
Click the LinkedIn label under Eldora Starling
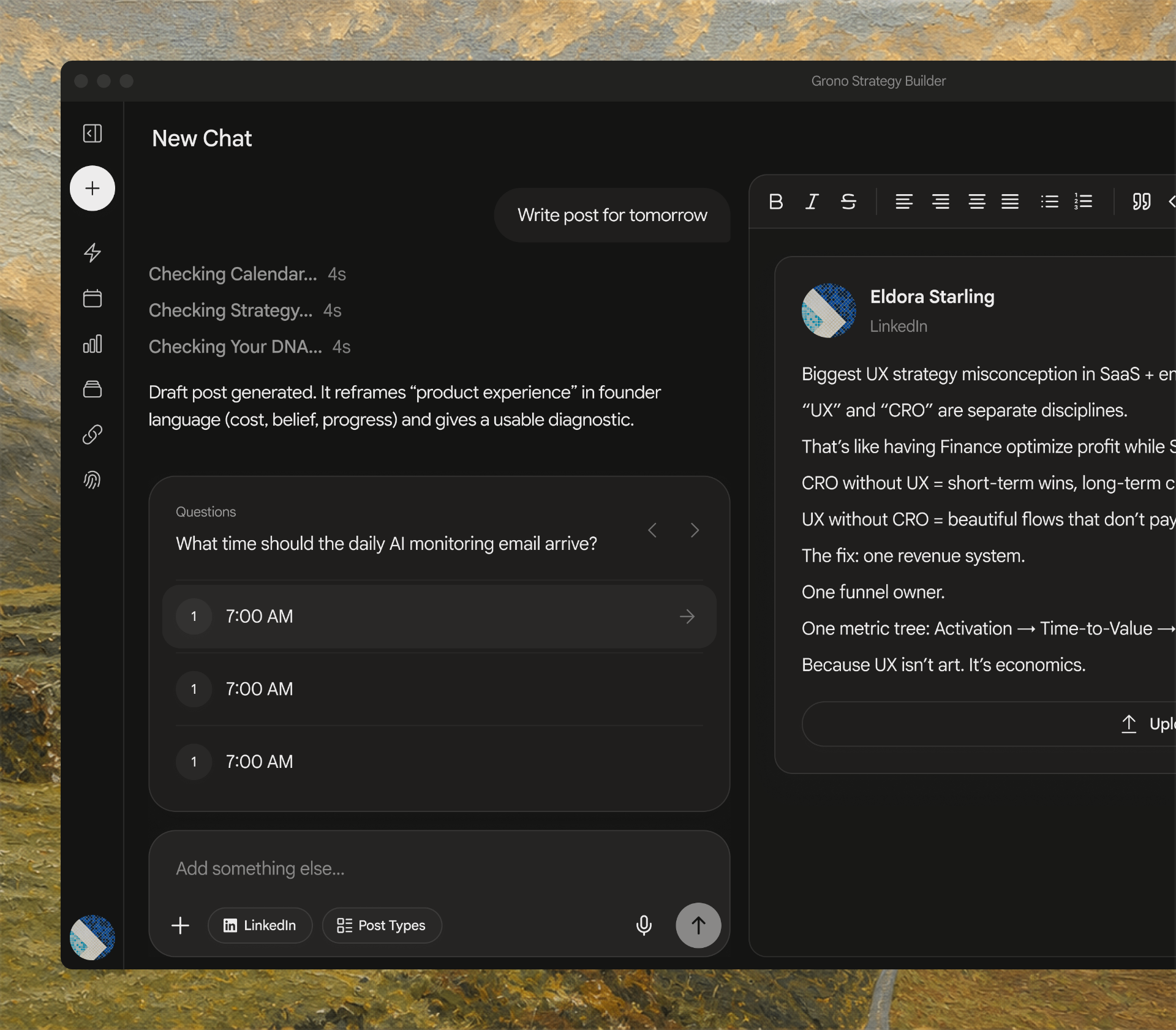pyautogui.click(x=899, y=326)
